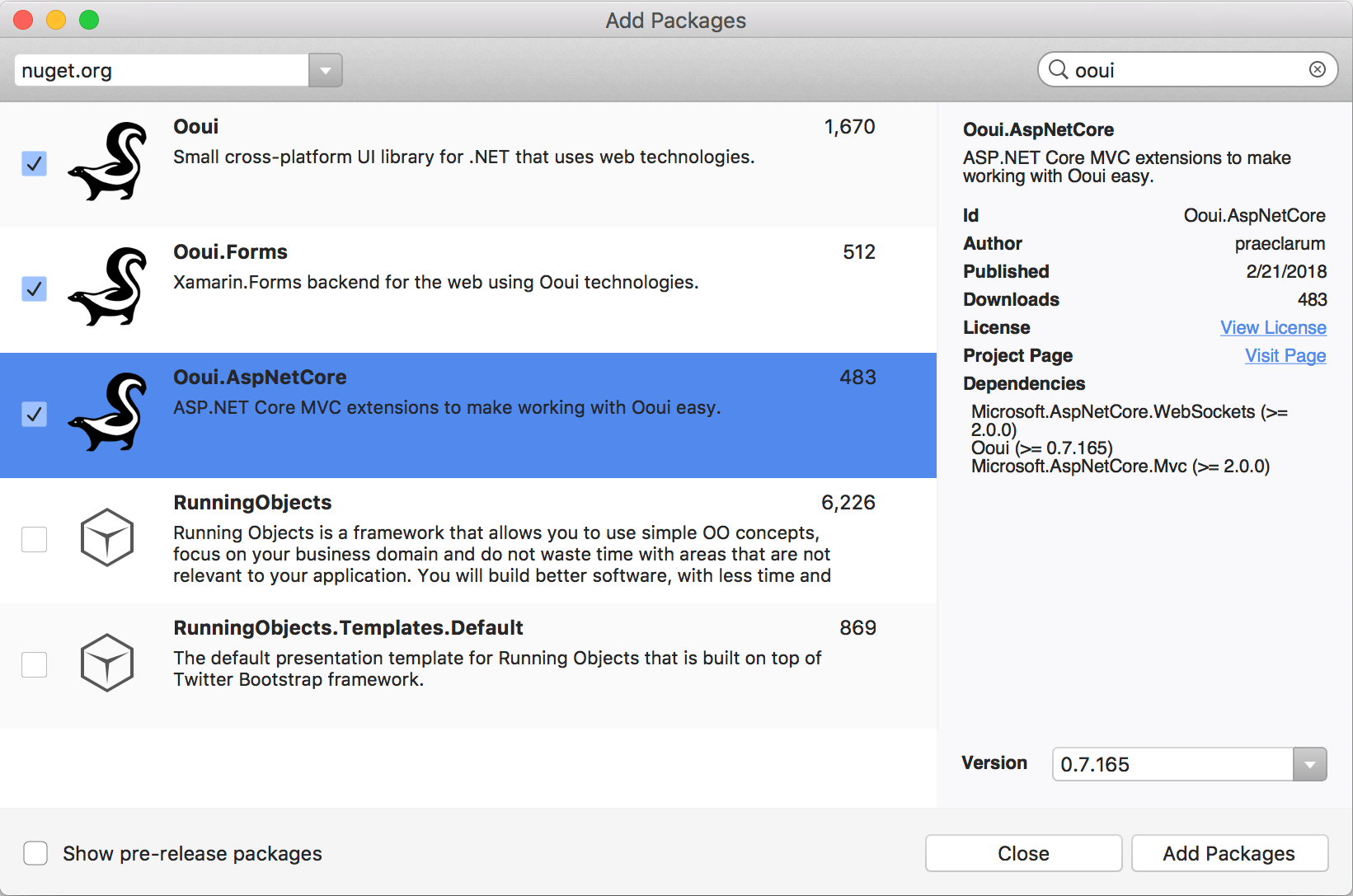1353x896 pixels.
Task: Click the Ooui.Forms skunk icon
Action: (107, 287)
